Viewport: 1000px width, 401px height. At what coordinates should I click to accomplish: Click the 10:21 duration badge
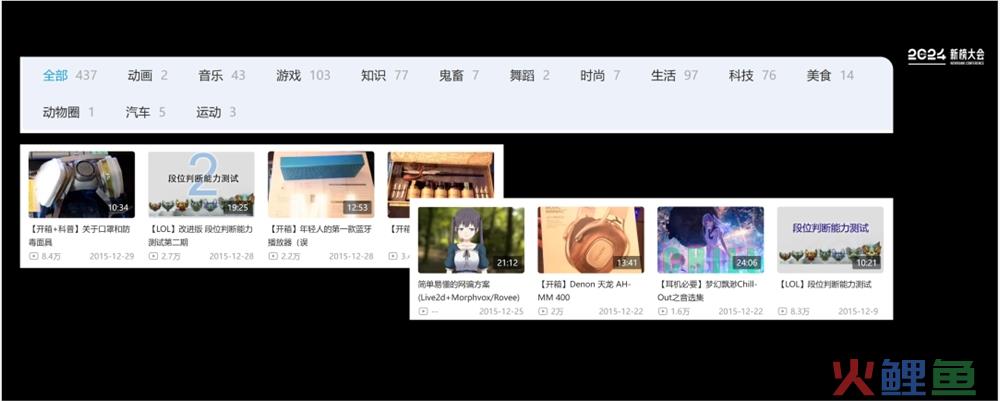pyautogui.click(x=866, y=263)
